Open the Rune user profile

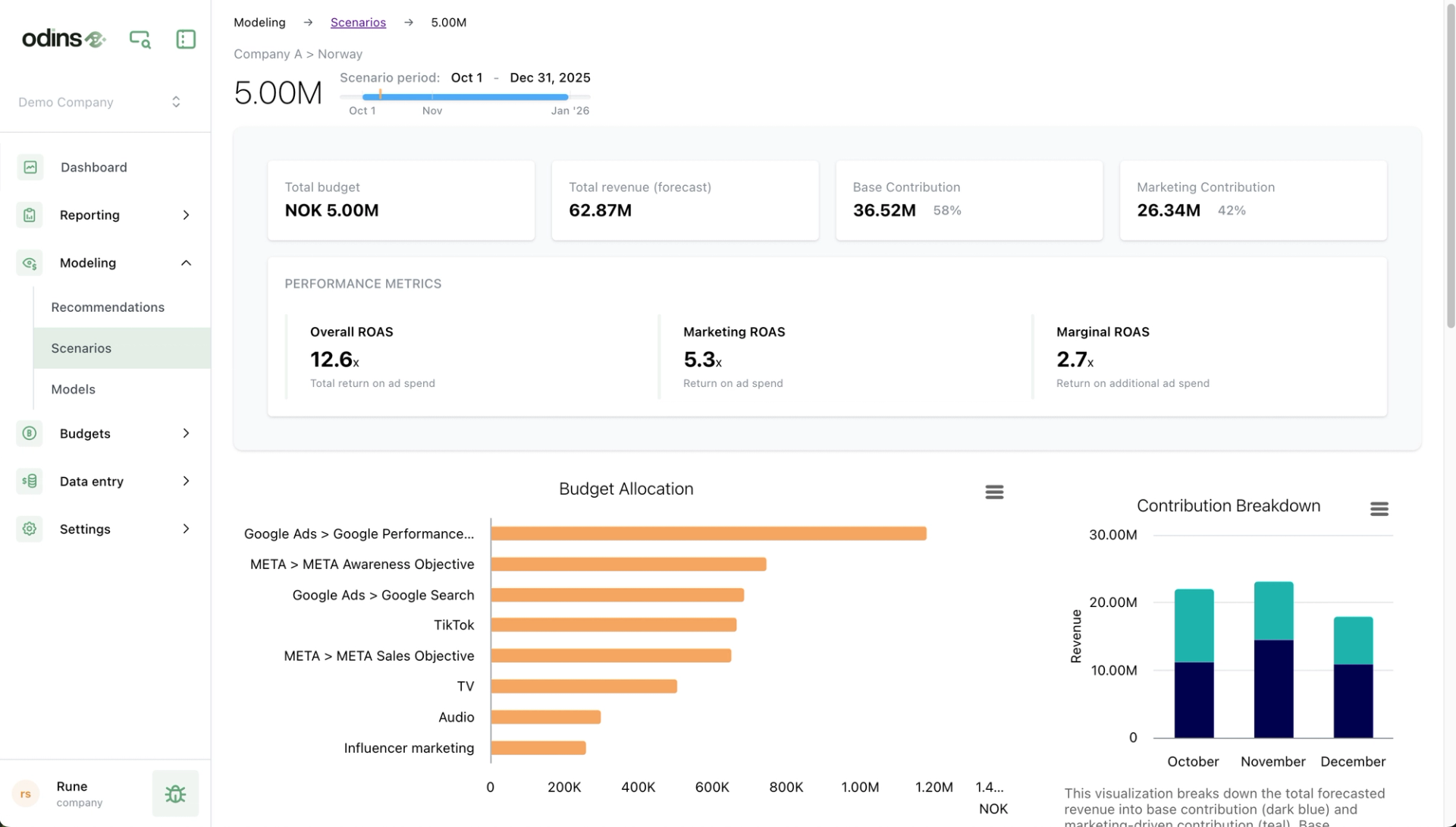coord(72,794)
